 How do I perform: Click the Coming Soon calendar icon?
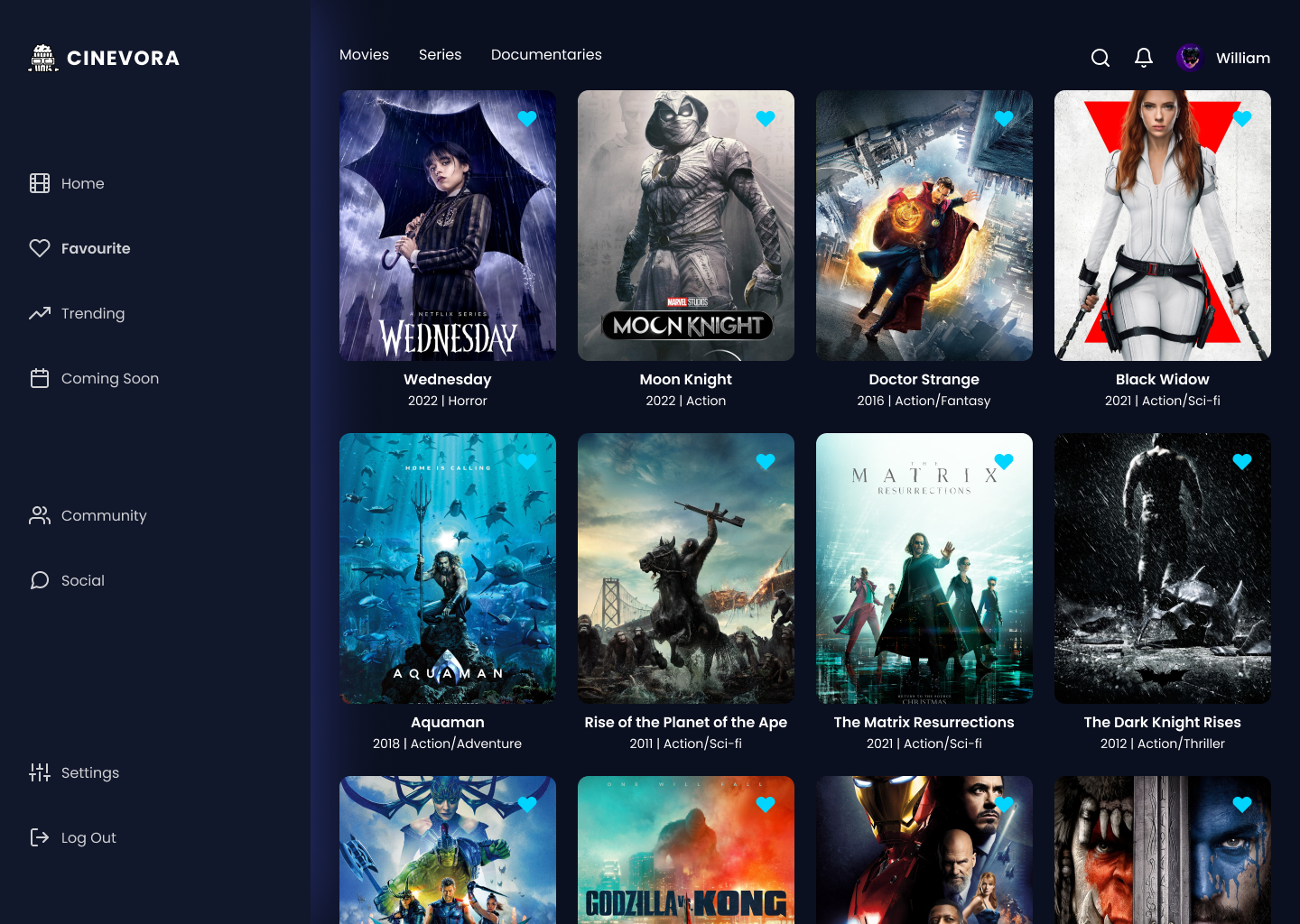coord(40,378)
